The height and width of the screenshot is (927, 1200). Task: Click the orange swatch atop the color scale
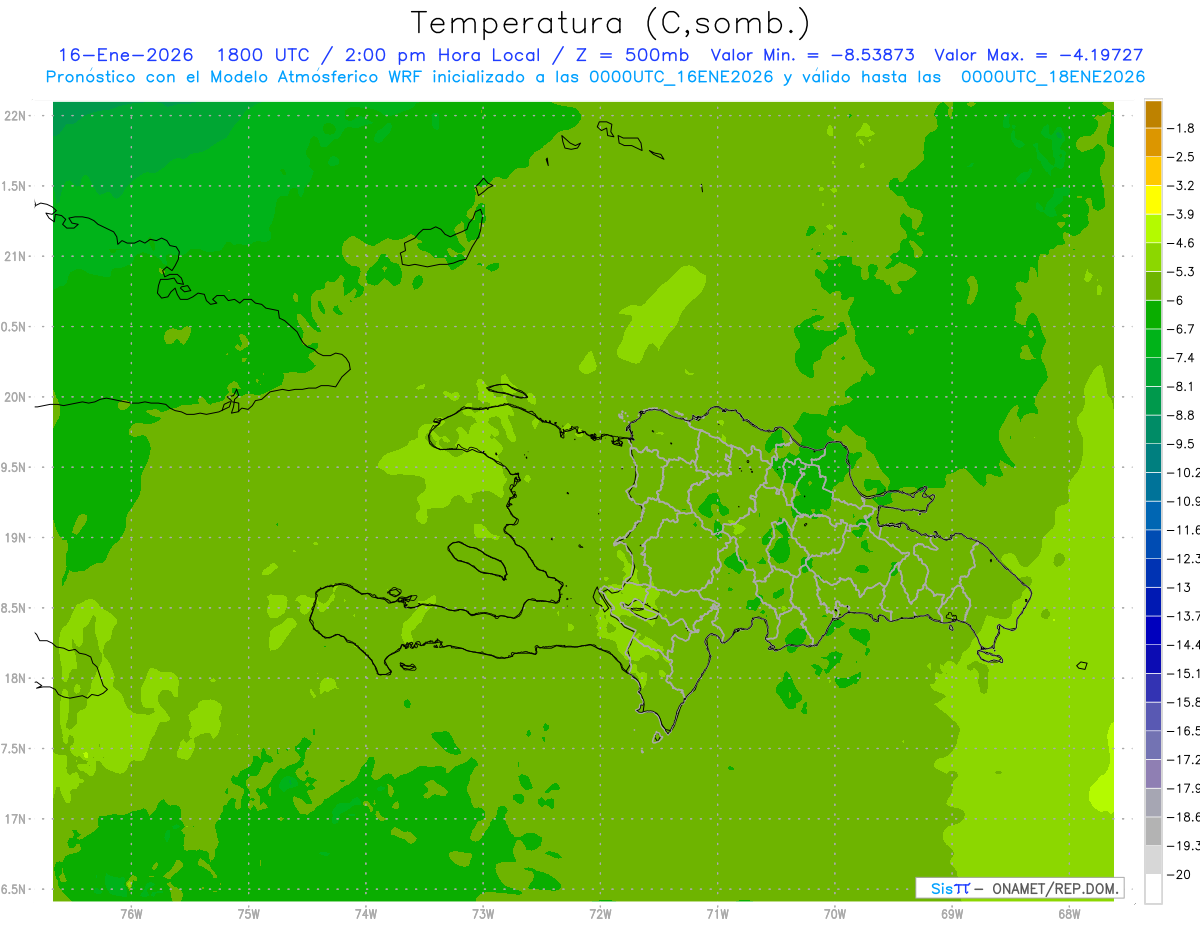[1153, 114]
